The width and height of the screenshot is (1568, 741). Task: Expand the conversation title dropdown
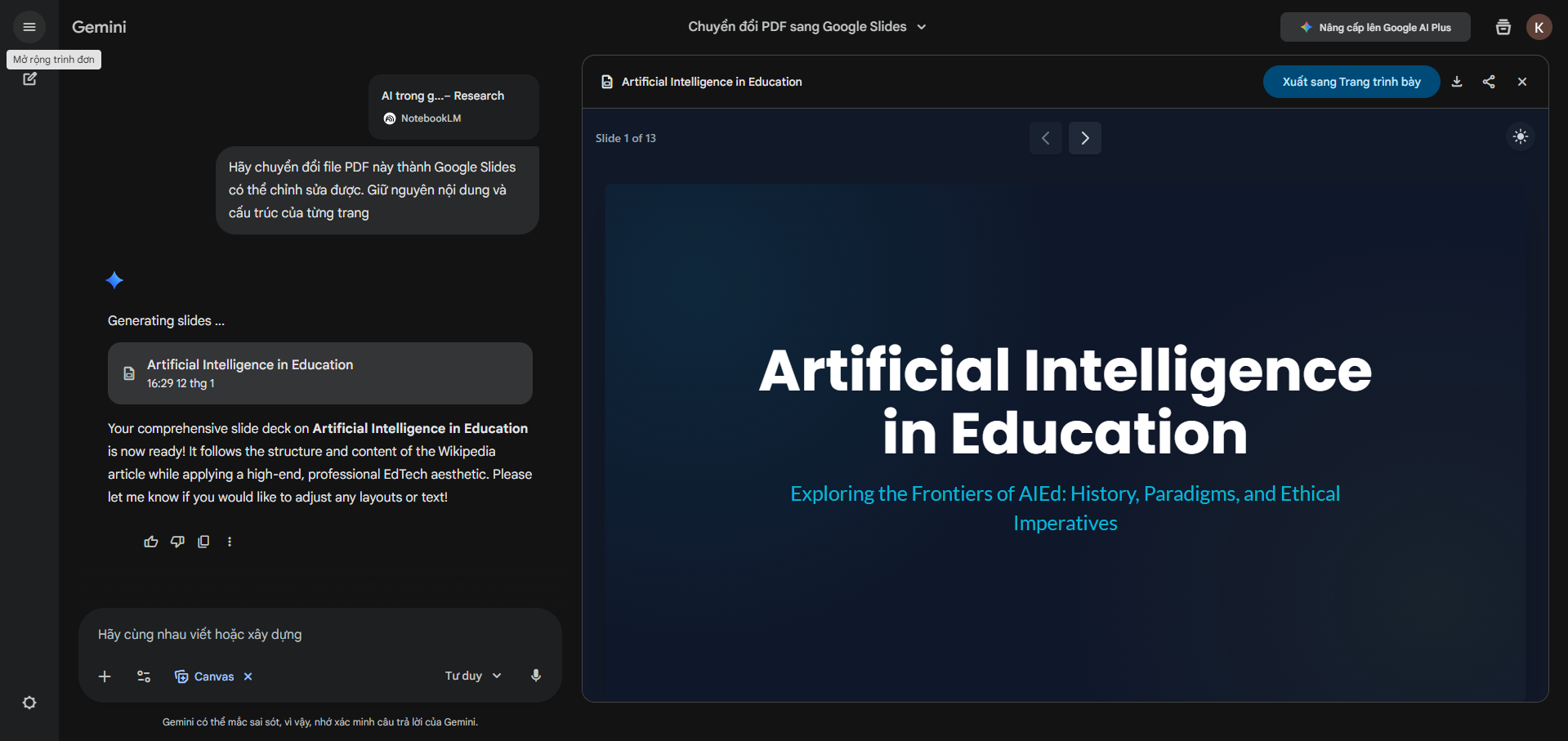click(922, 27)
